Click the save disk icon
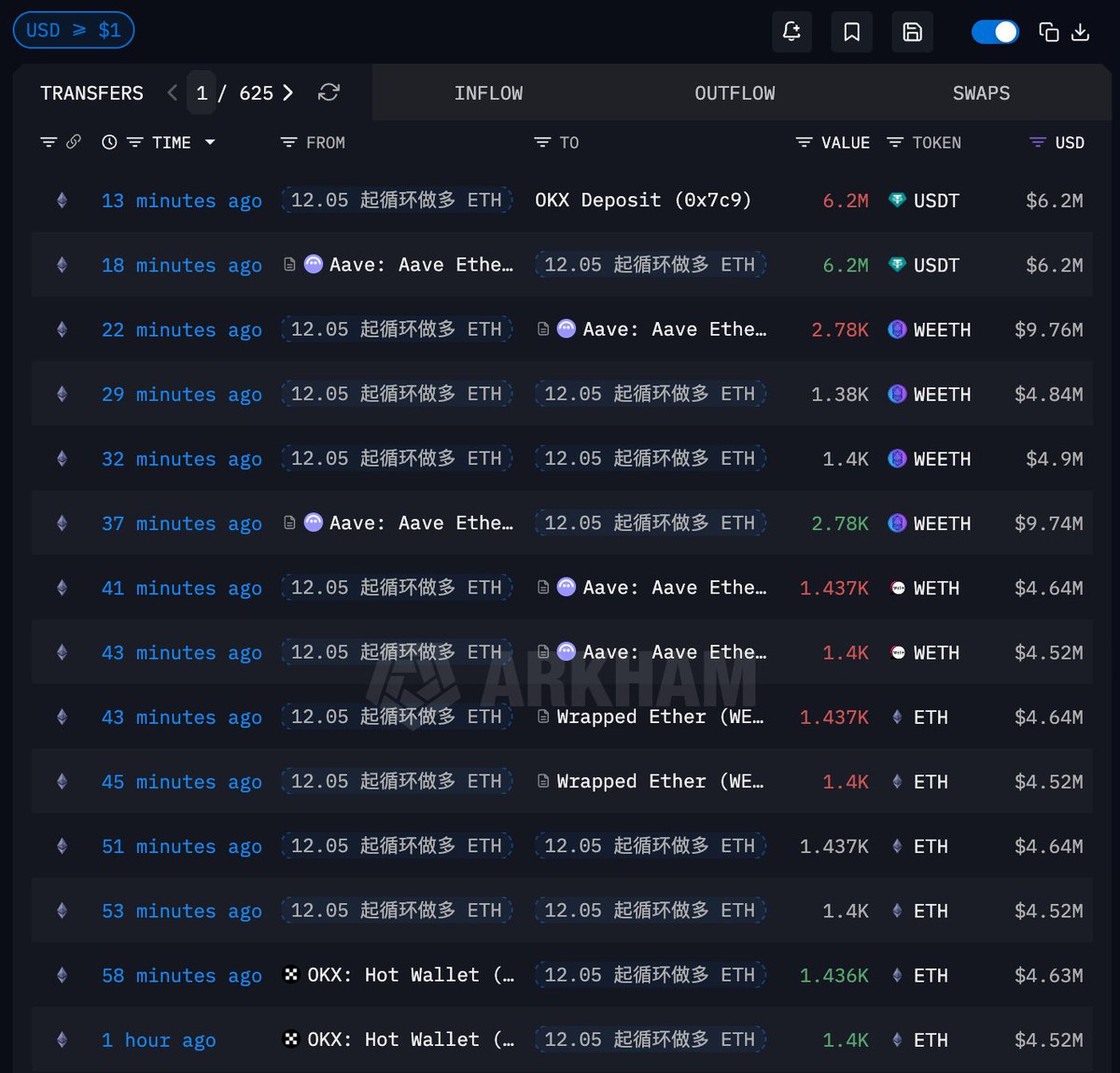This screenshot has width=1120, height=1073. 912,32
